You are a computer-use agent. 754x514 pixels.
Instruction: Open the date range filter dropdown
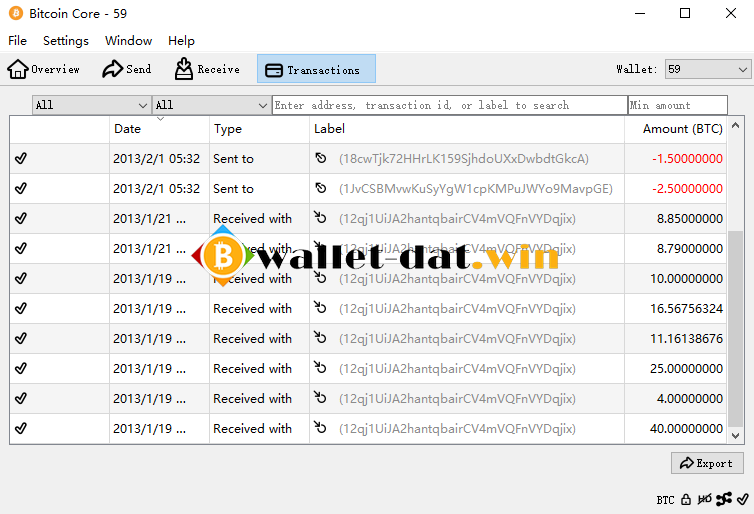[91, 105]
